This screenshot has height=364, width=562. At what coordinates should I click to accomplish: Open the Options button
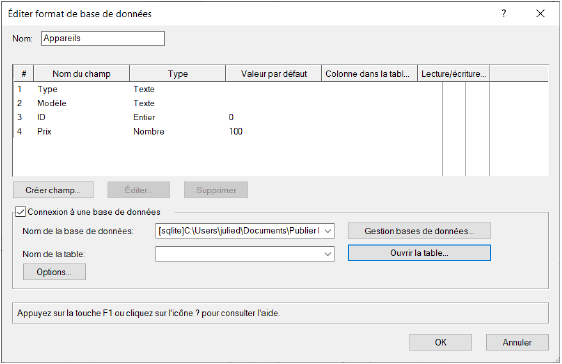[54, 272]
